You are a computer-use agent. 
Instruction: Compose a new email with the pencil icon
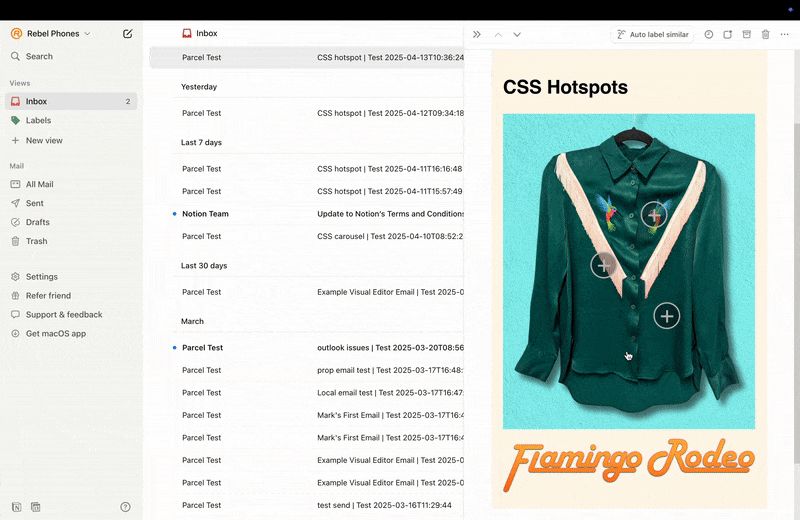pos(128,34)
